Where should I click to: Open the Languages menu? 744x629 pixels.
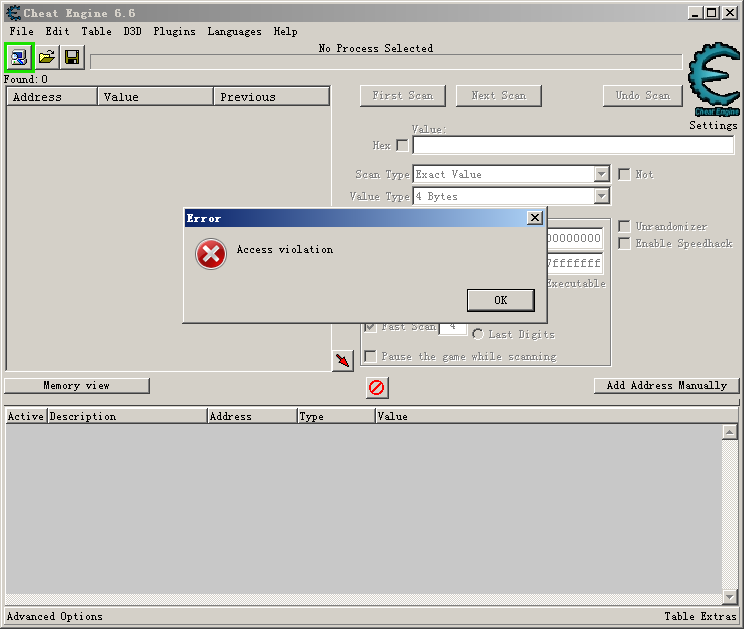(x=234, y=31)
